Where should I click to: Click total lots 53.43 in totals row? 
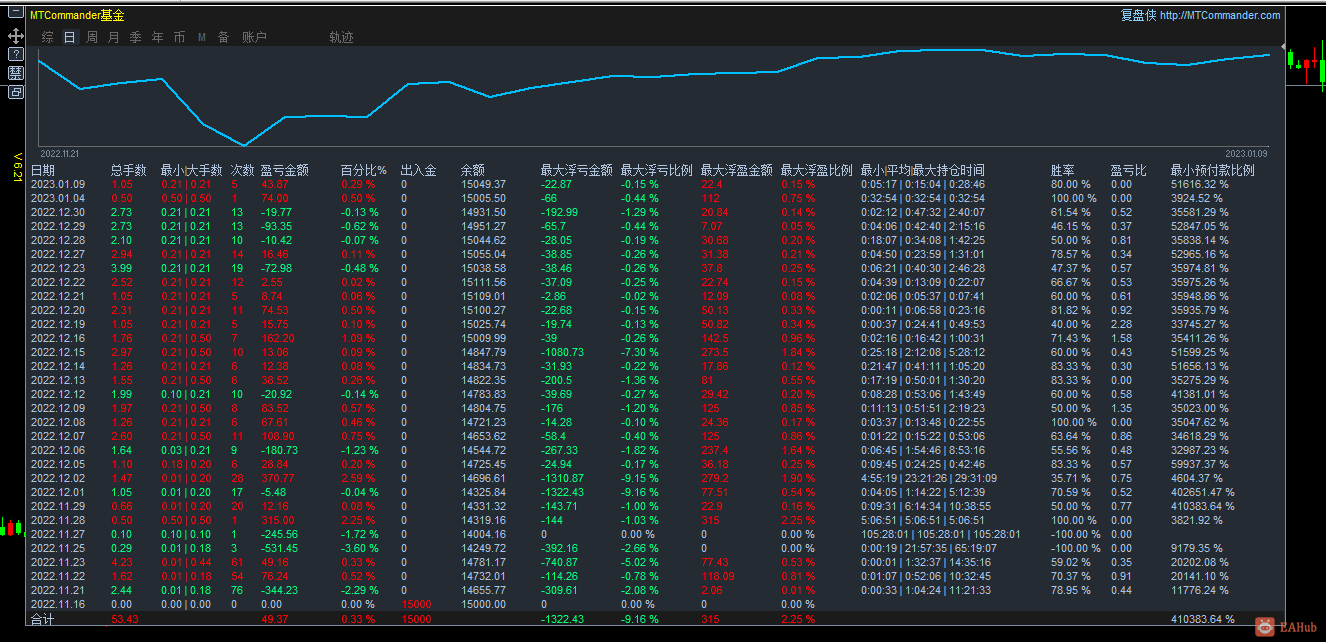coord(124,620)
